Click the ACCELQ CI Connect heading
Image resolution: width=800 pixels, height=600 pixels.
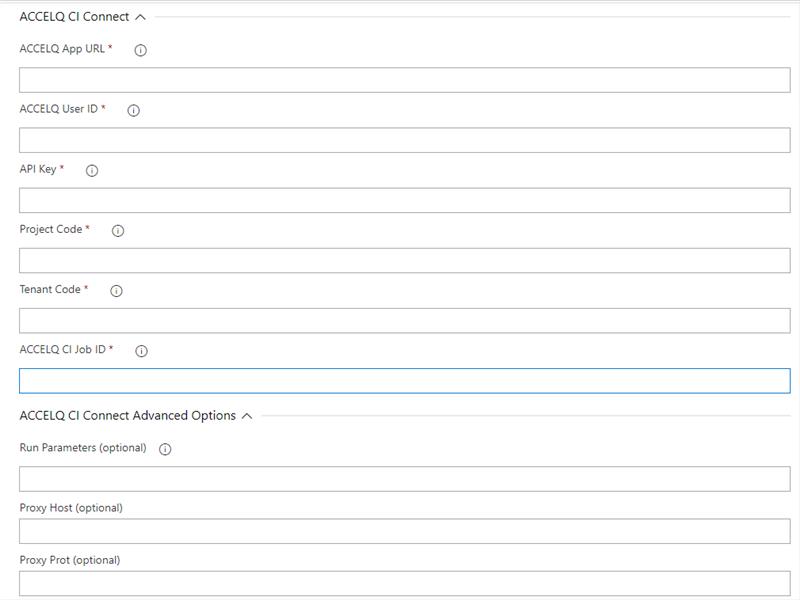74,17
